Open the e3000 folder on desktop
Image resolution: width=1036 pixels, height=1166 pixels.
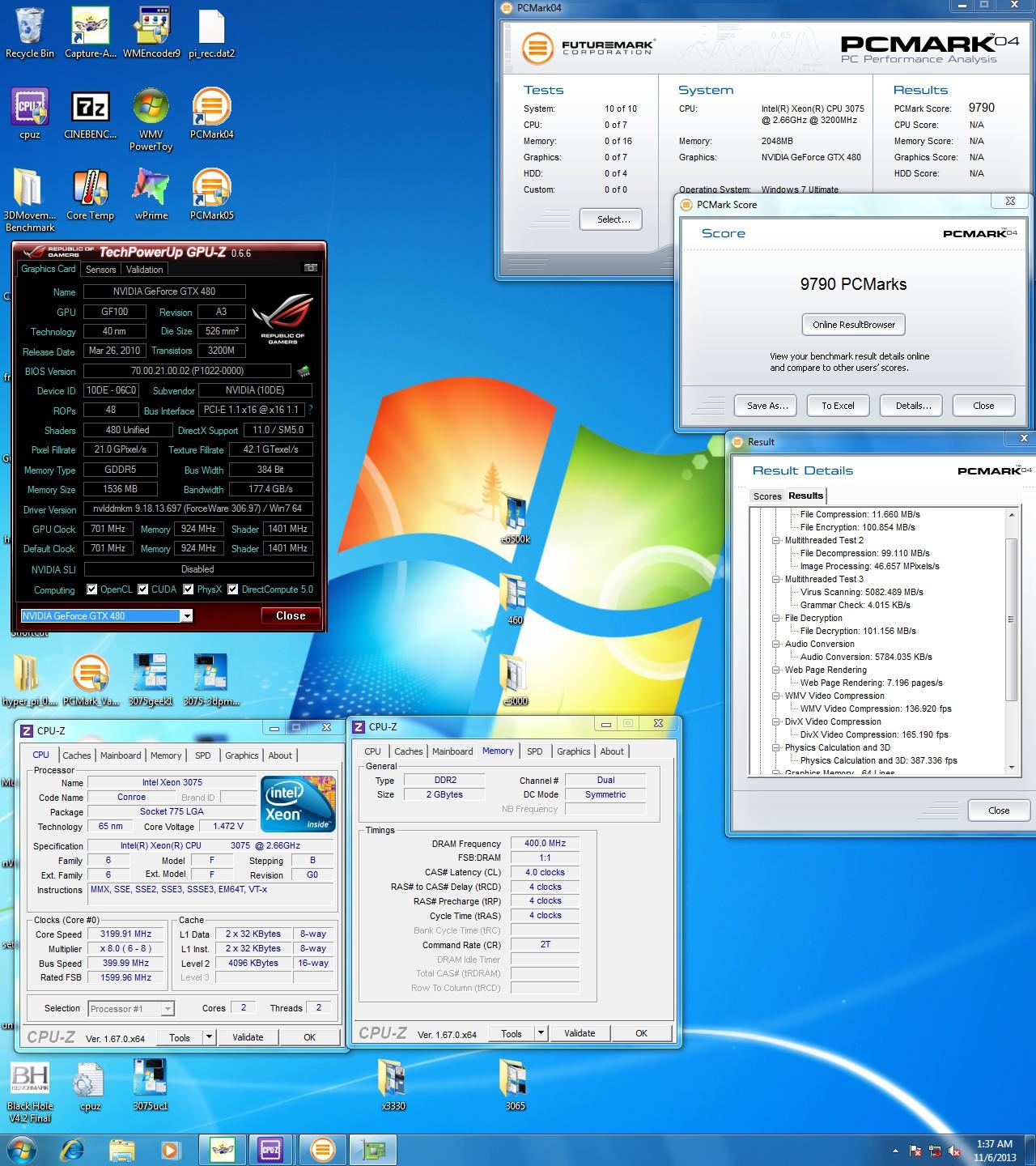tap(515, 680)
